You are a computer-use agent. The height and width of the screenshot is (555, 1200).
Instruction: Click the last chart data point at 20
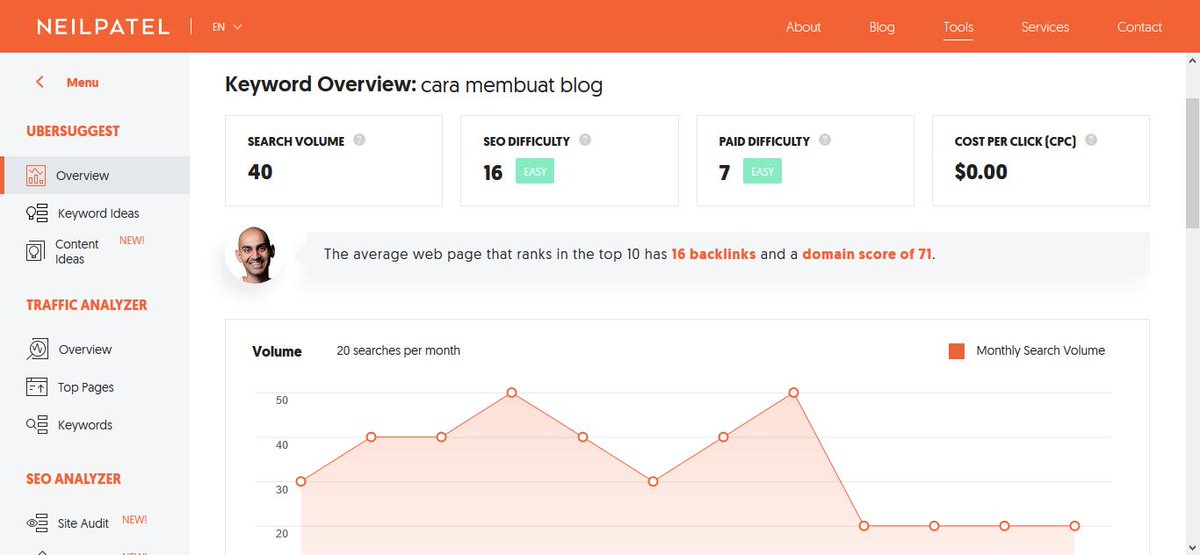pos(1075,526)
